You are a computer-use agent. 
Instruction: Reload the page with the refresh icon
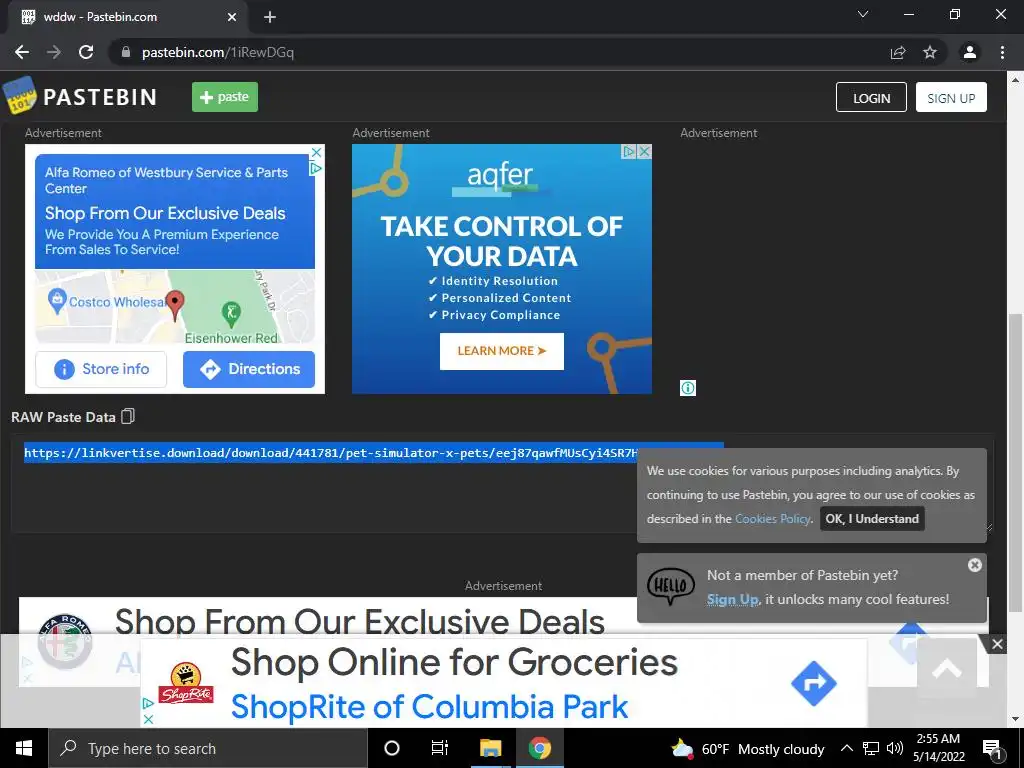tap(86, 52)
